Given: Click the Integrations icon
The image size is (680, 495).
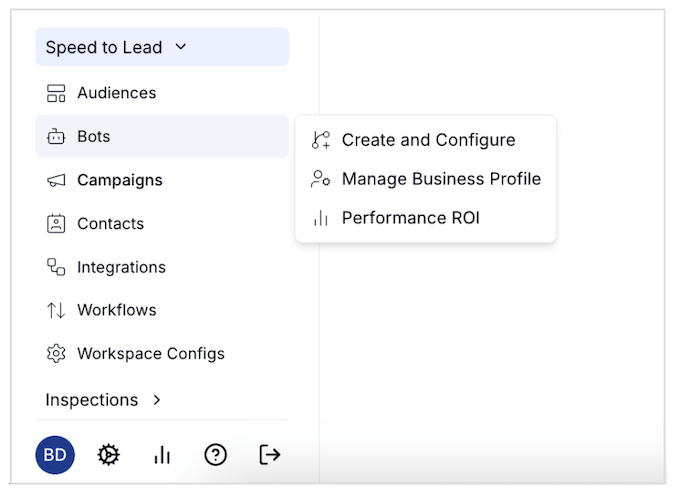Looking at the screenshot, I should click(56, 267).
